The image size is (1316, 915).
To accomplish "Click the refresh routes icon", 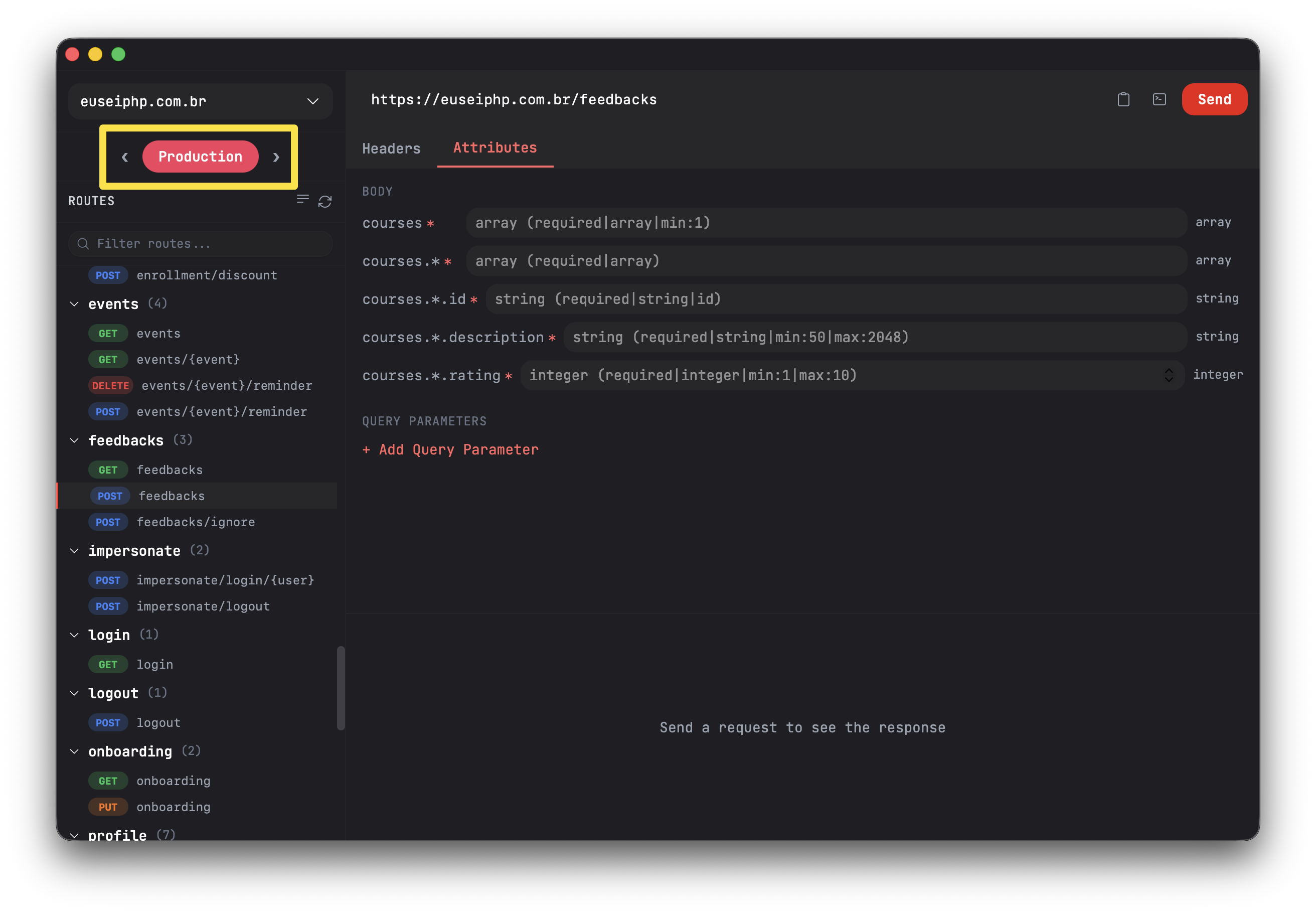I will 325,202.
